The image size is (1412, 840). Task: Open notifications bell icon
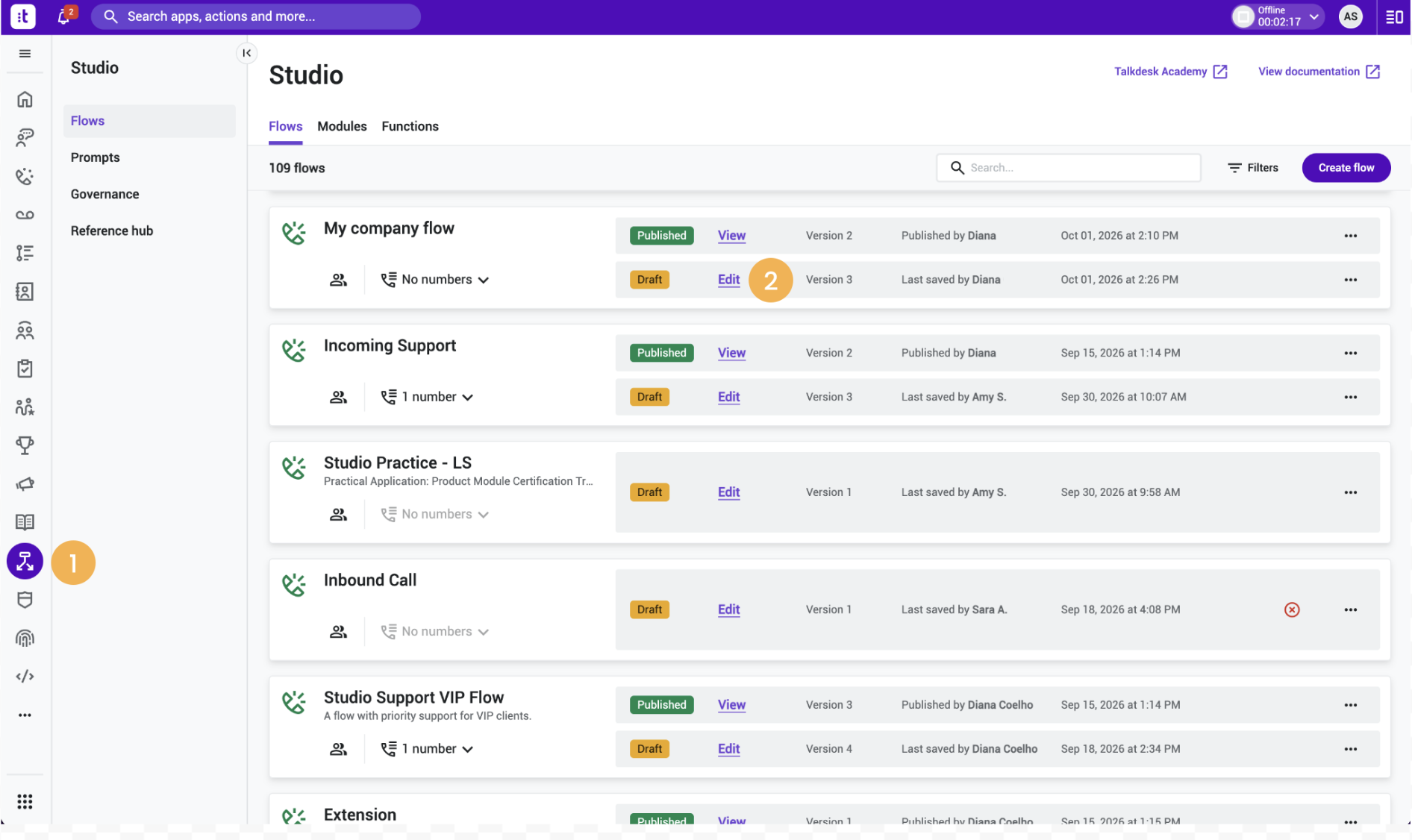(x=65, y=16)
